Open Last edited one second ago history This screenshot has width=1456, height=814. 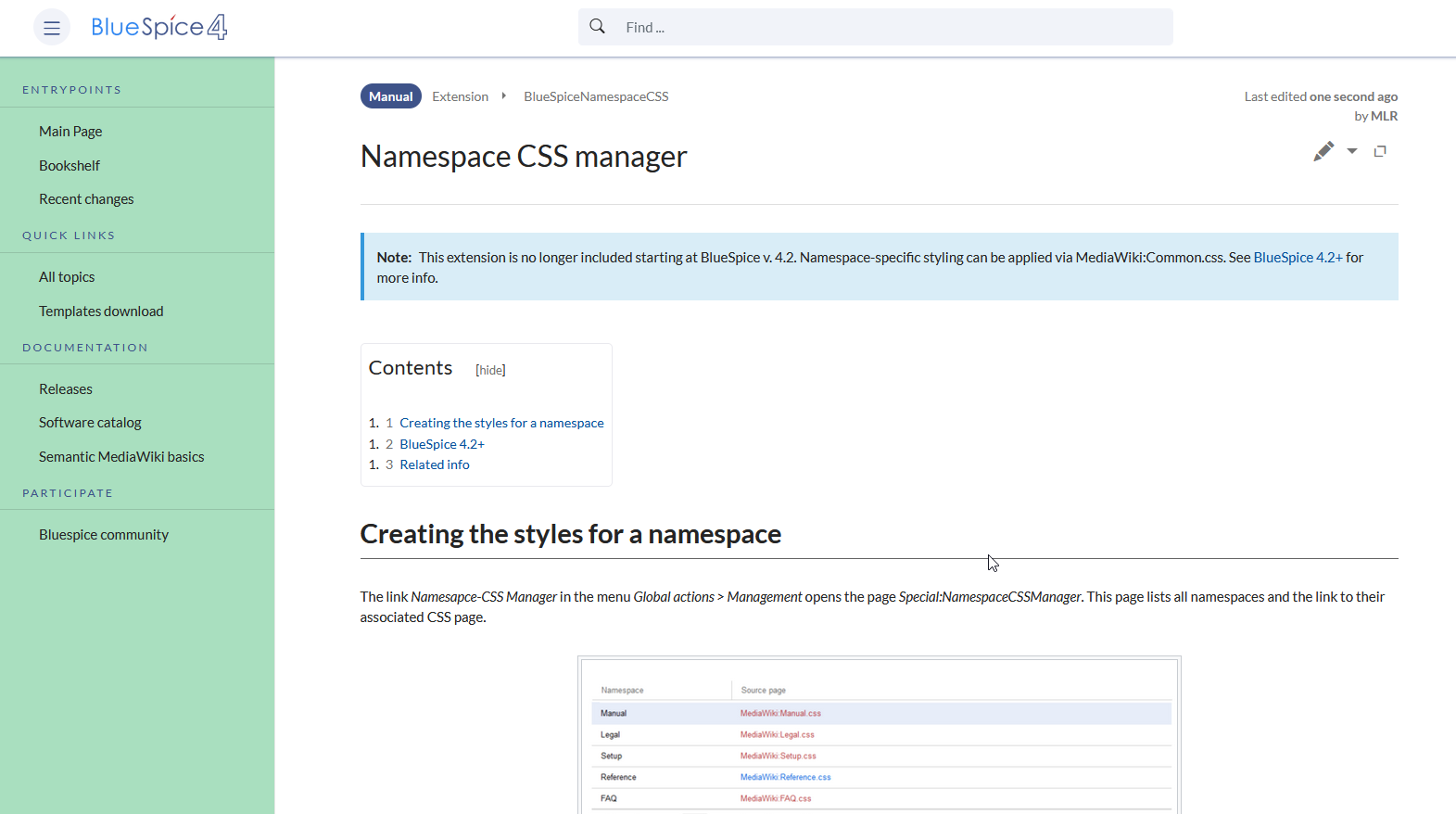pyautogui.click(x=1321, y=96)
